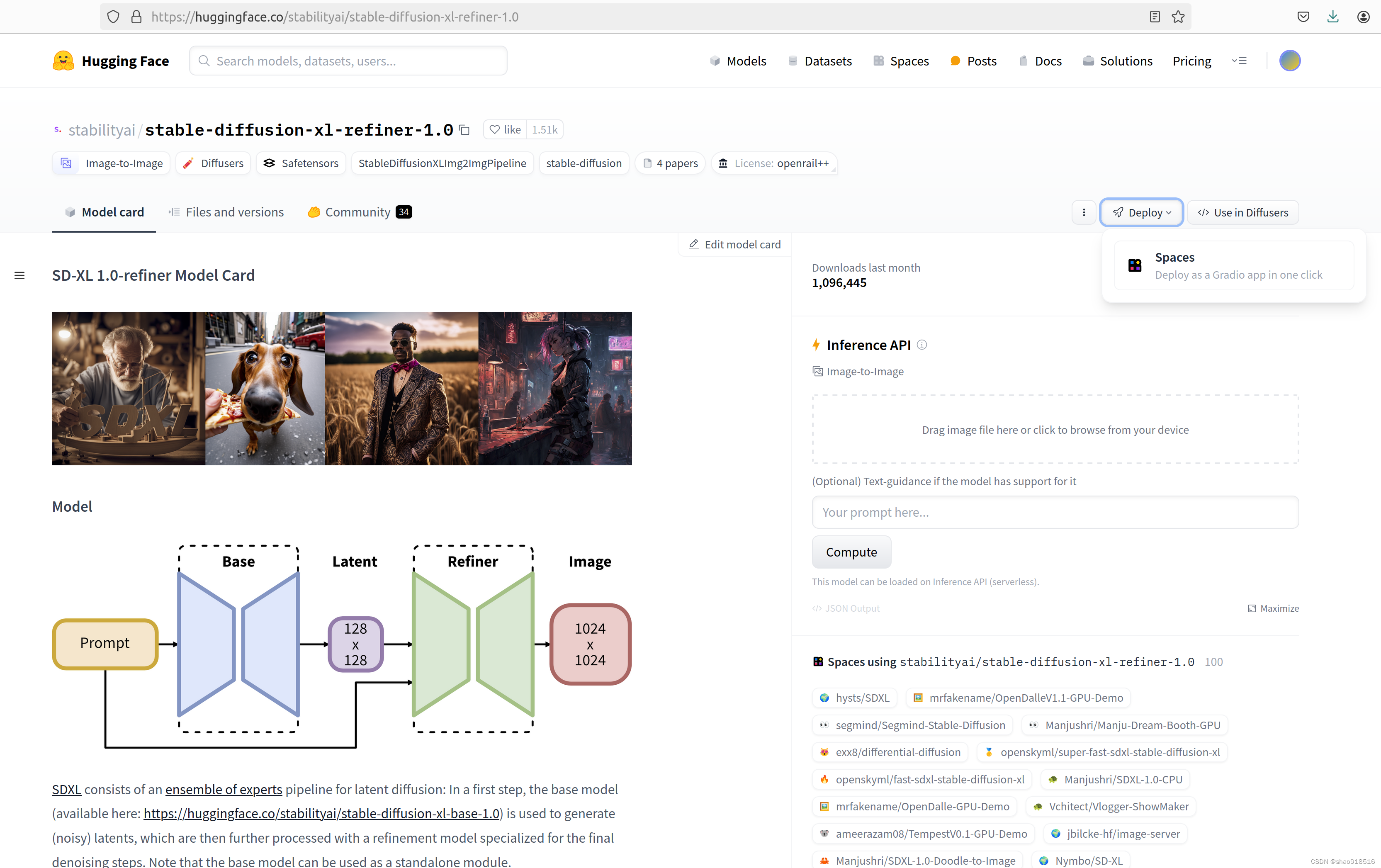Screen dimensions: 1381x868
Task: Expand the Deploy dropdown
Action: coord(1141,212)
